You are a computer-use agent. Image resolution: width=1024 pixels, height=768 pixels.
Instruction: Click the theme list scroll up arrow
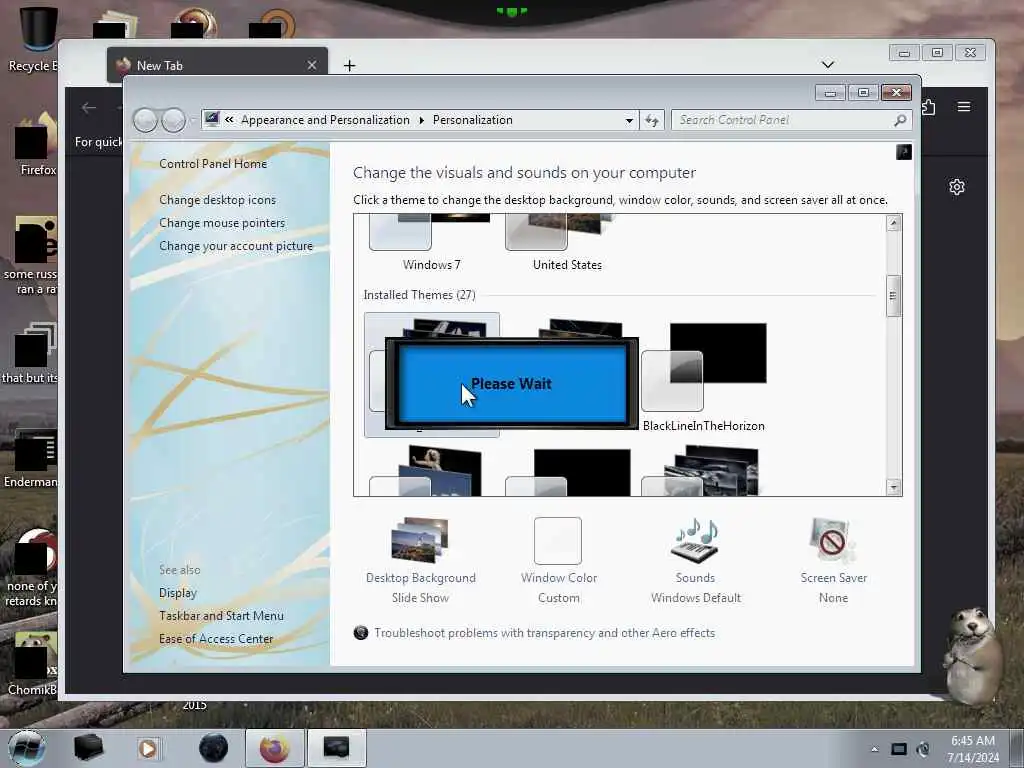tap(893, 223)
